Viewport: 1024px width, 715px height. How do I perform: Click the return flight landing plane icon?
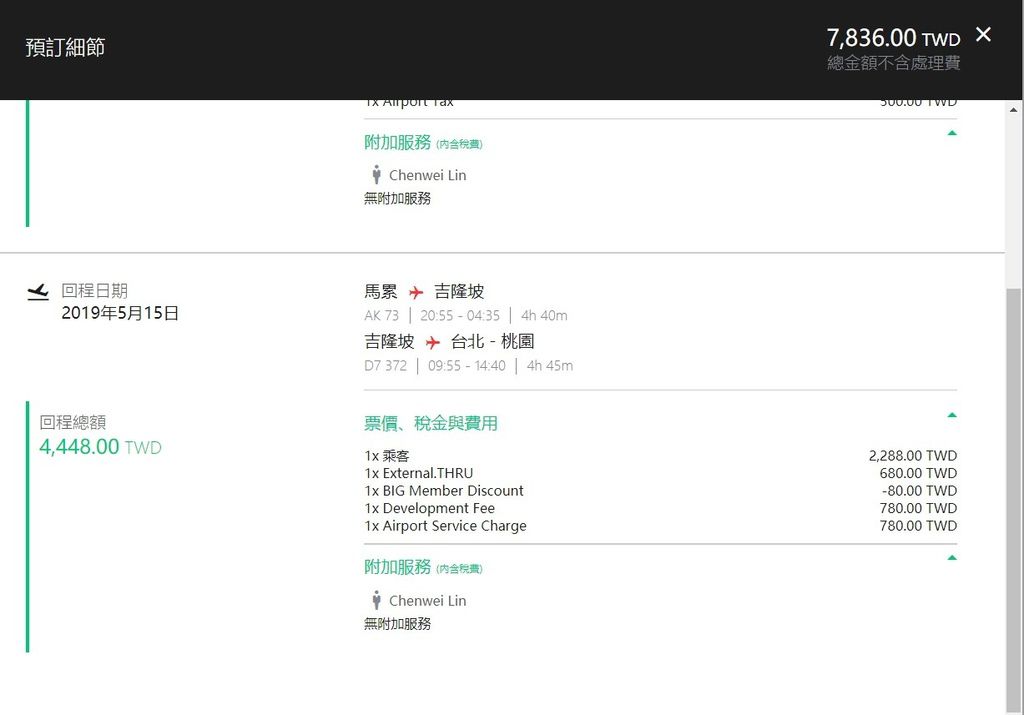click(38, 292)
